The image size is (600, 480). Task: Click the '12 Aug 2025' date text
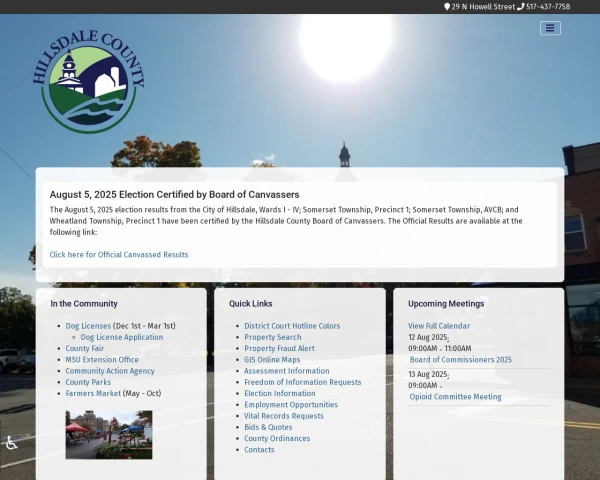(x=428, y=337)
